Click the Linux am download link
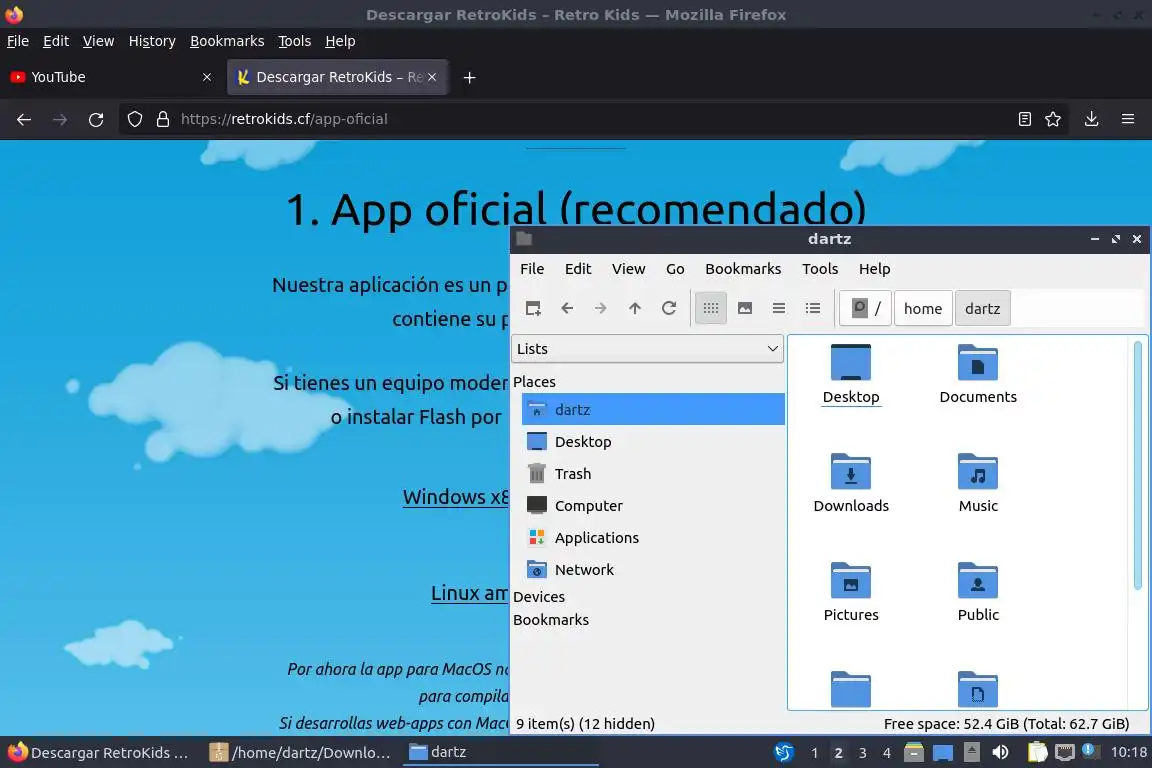 tap(469, 593)
